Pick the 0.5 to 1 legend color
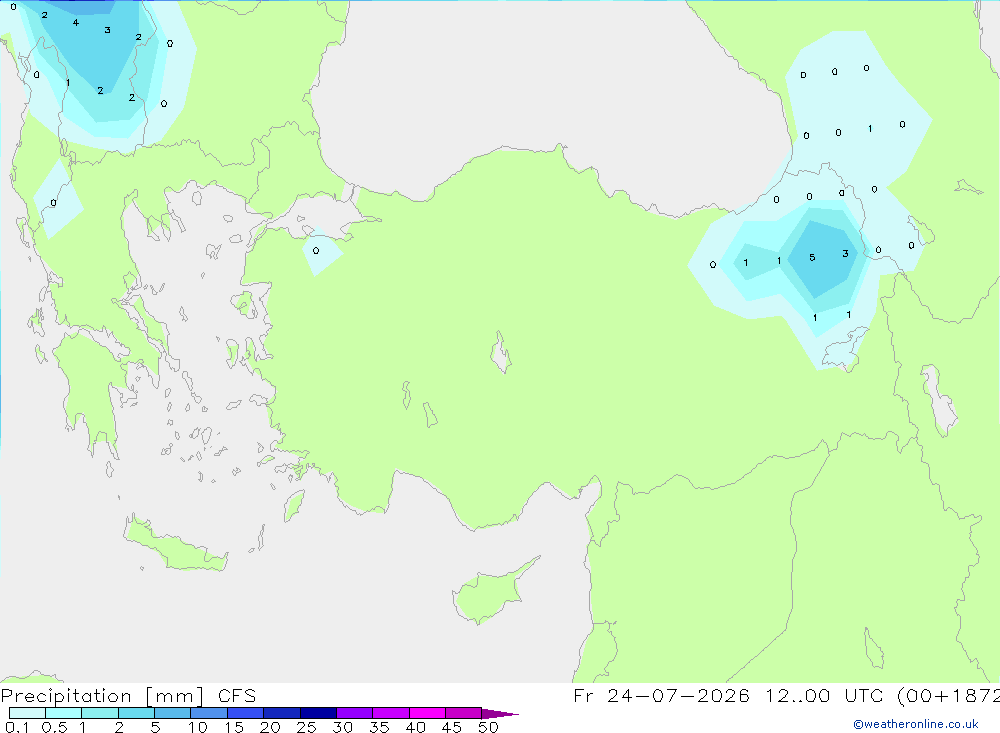This screenshot has width=1000, height=733. [x=64, y=713]
